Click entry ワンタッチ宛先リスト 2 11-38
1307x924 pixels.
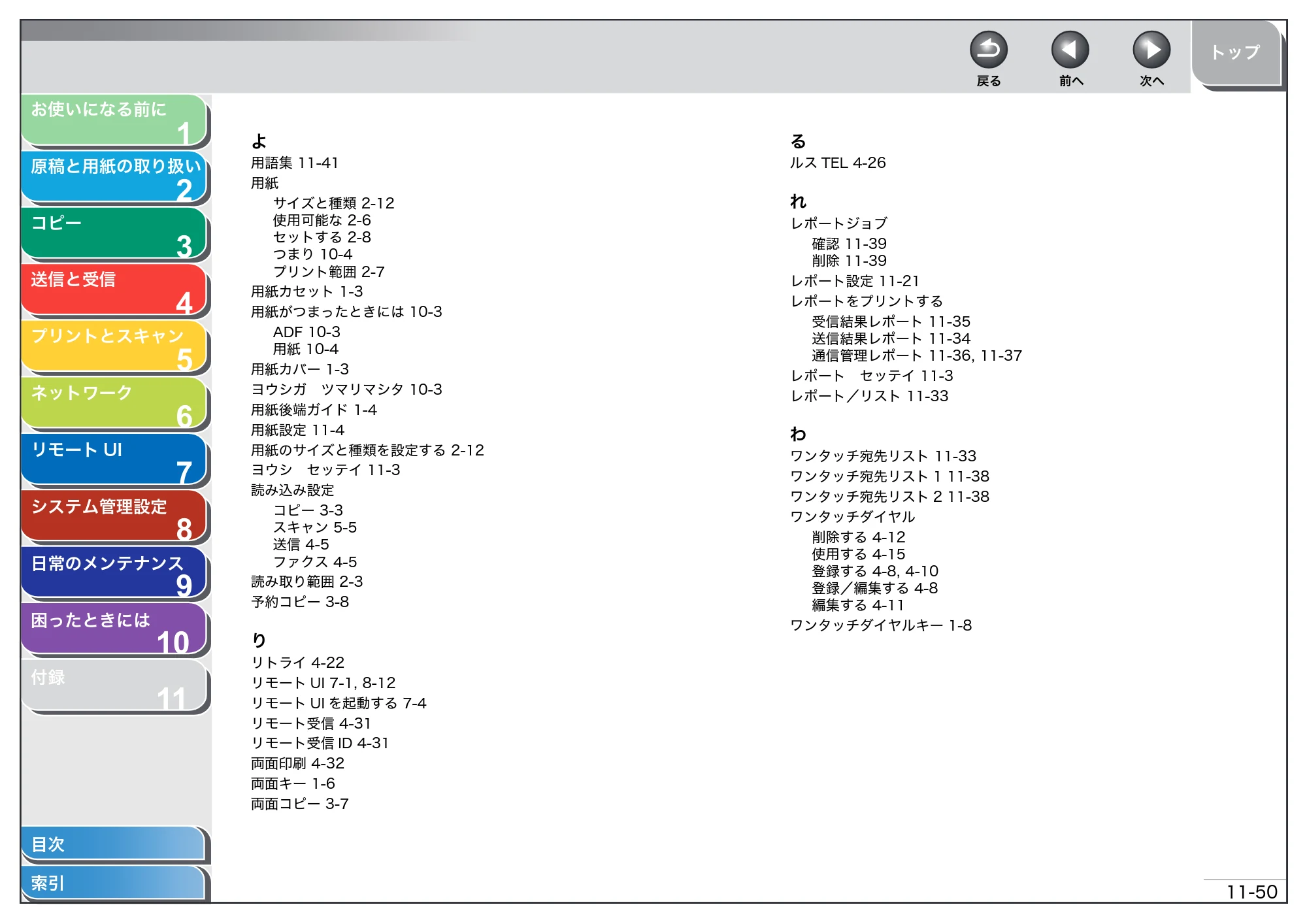(x=890, y=497)
